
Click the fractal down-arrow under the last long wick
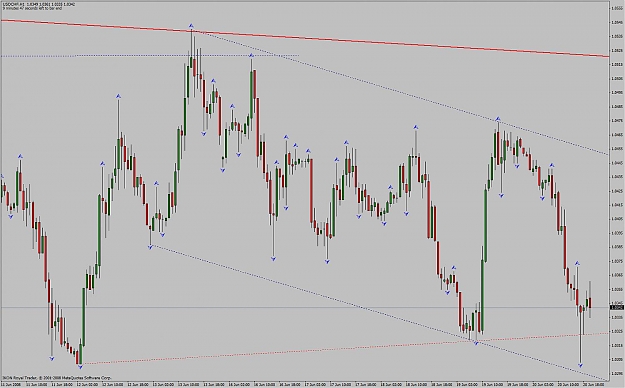580,365
